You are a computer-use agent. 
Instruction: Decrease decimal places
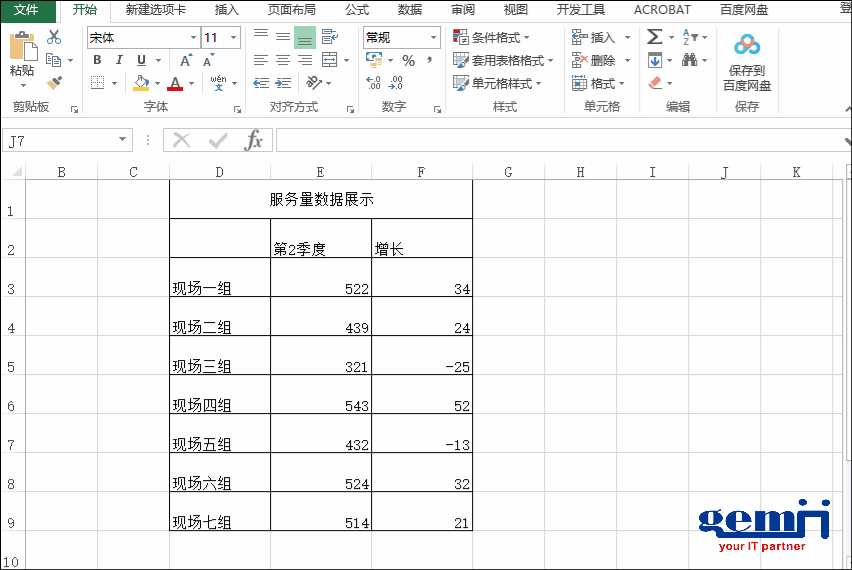pyautogui.click(x=396, y=83)
